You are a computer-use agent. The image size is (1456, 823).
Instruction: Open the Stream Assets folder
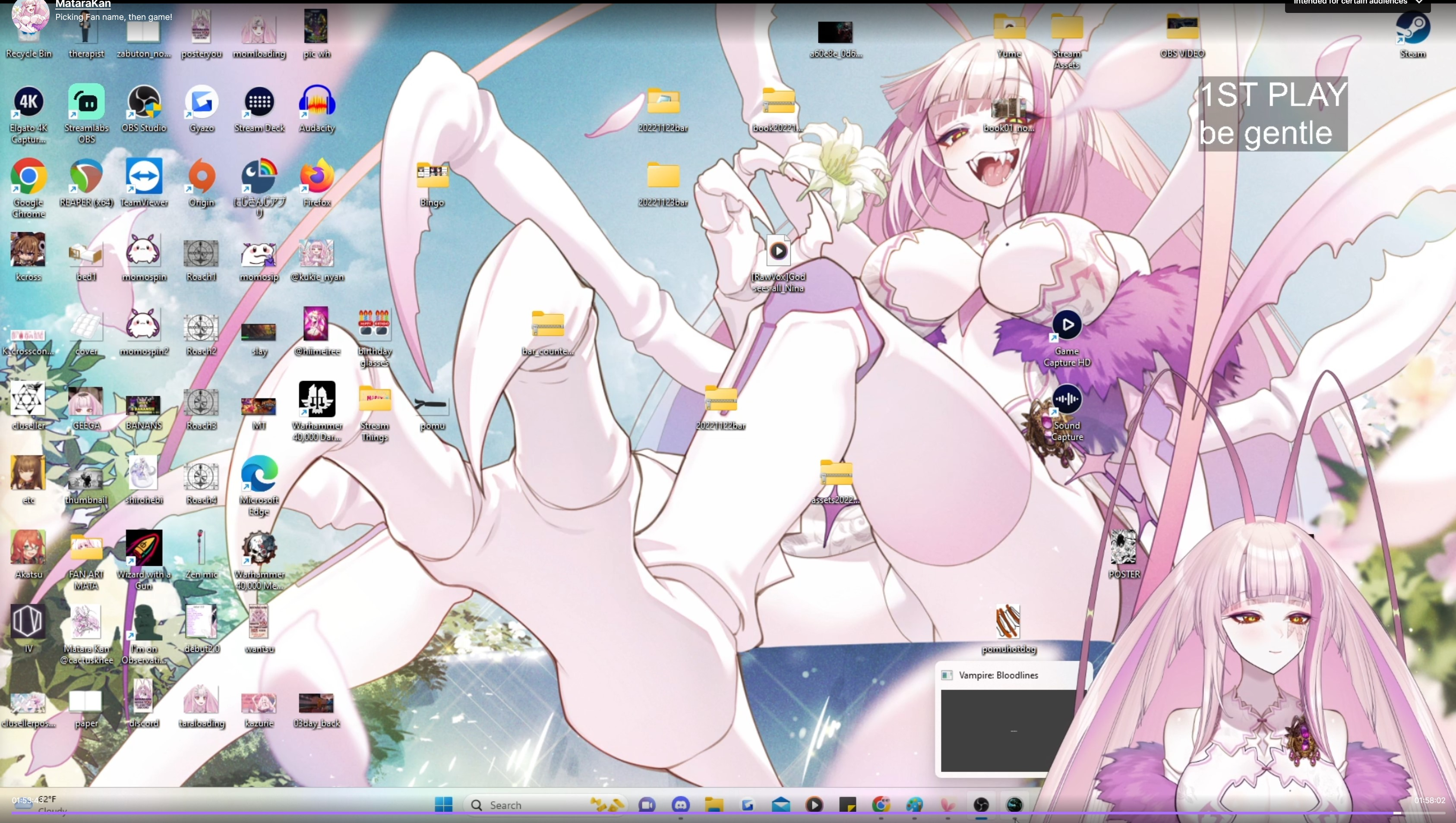click(1067, 41)
